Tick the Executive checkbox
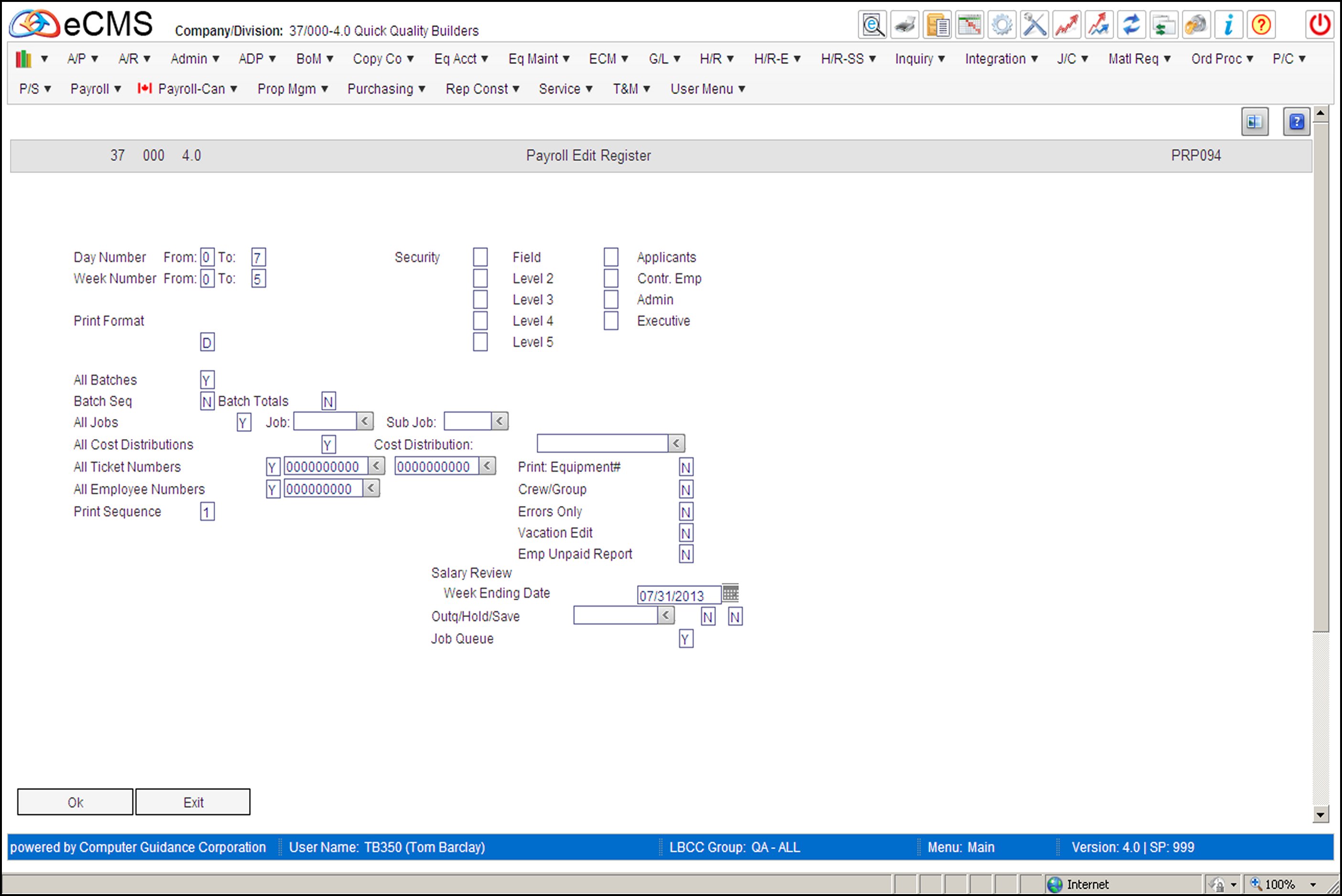The width and height of the screenshot is (1342, 896). 610,321
